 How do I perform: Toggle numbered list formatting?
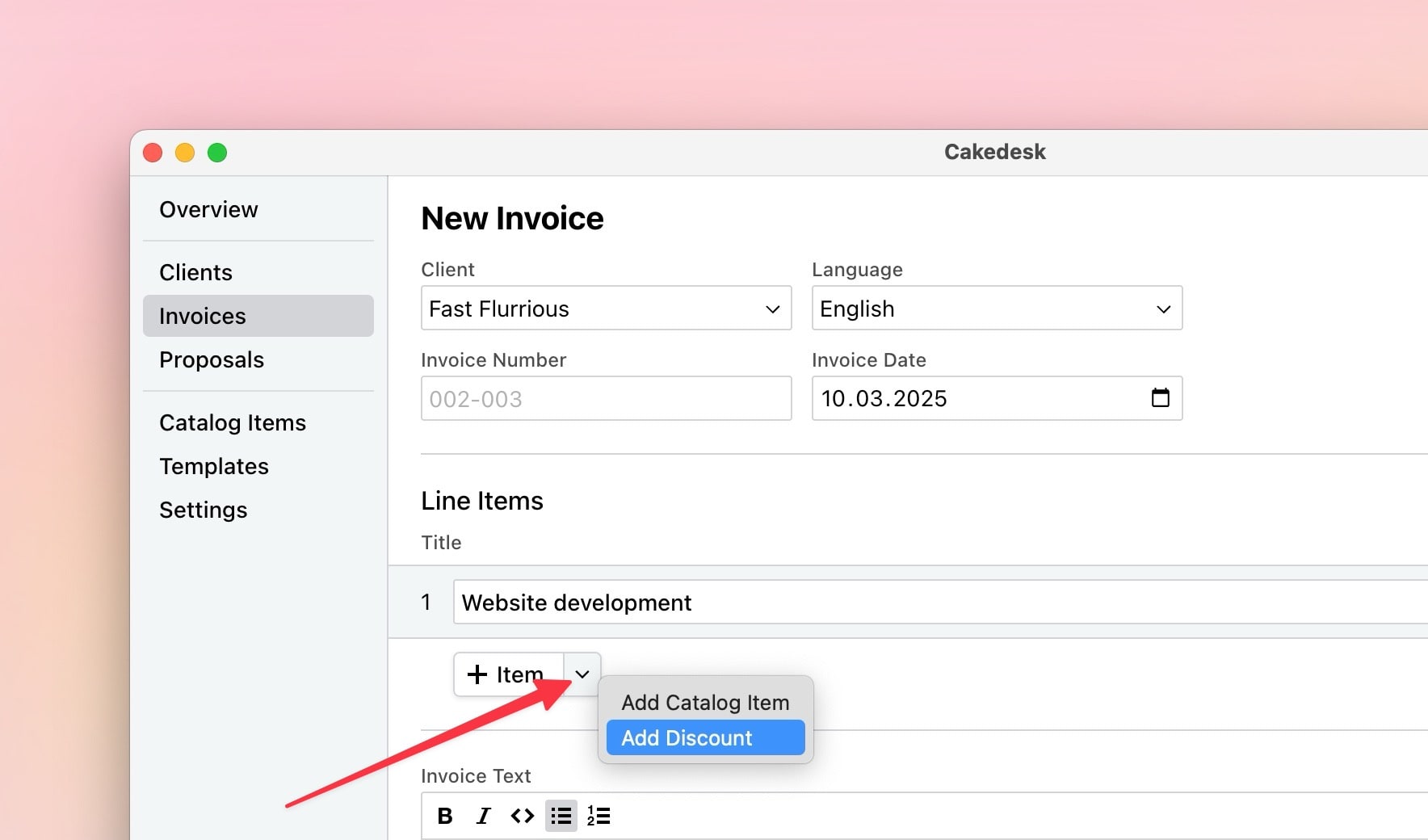pos(598,816)
